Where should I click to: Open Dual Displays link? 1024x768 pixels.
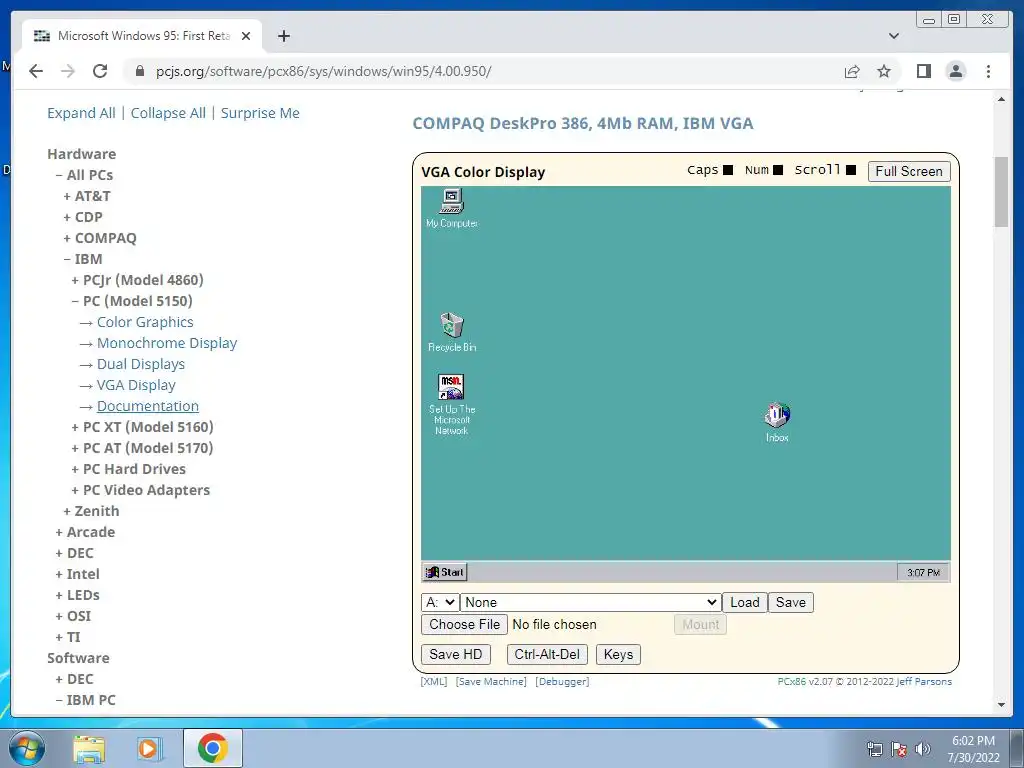(140, 364)
